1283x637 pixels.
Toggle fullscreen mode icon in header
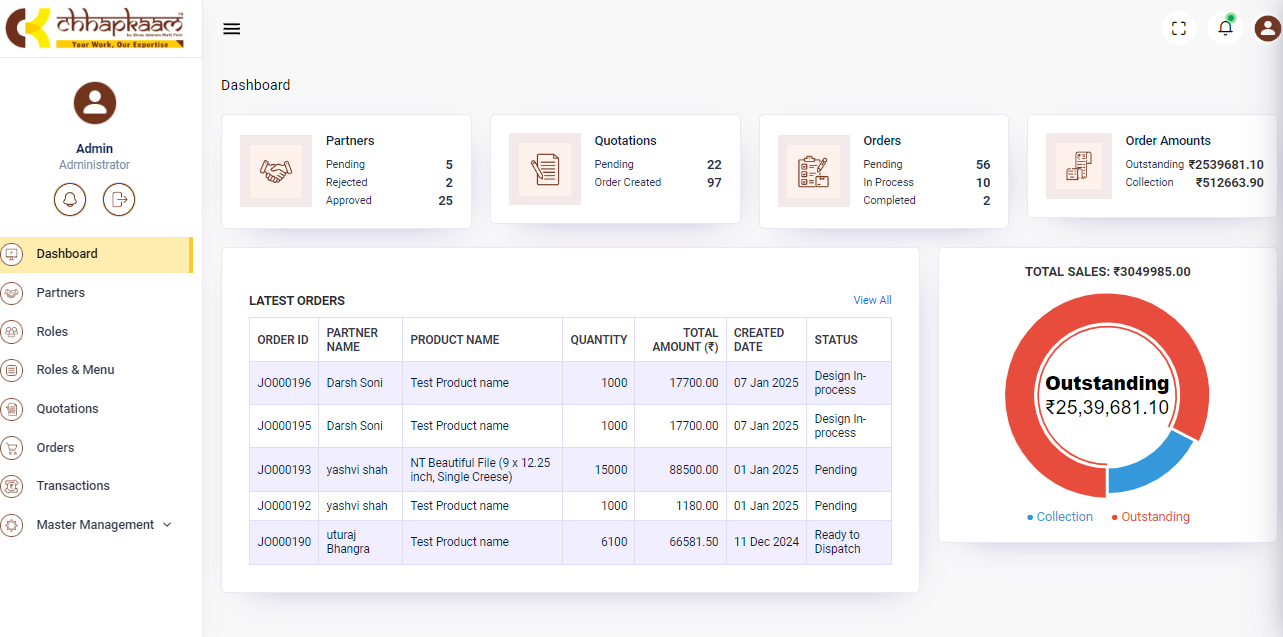[x=1178, y=29]
